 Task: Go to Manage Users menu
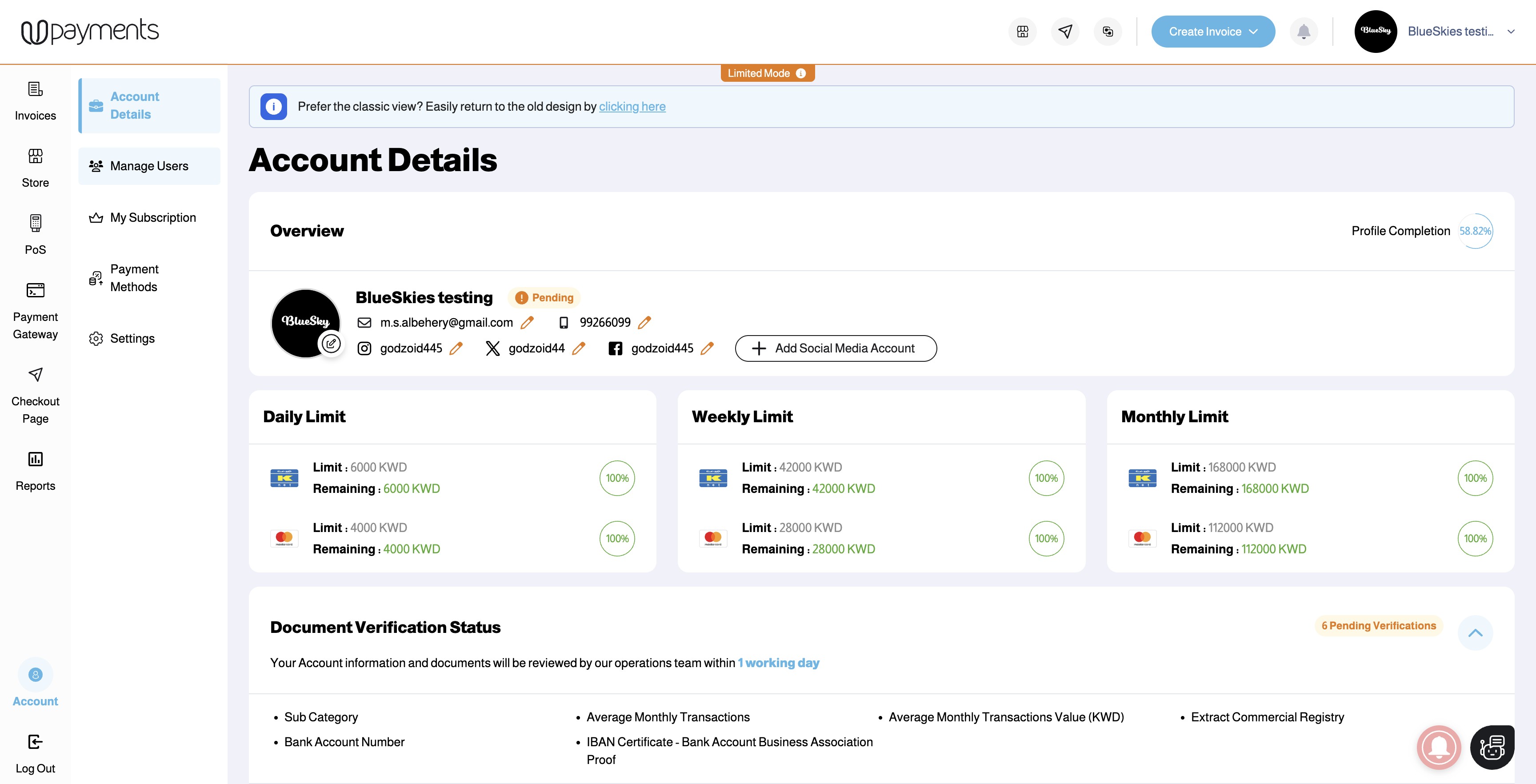(149, 166)
